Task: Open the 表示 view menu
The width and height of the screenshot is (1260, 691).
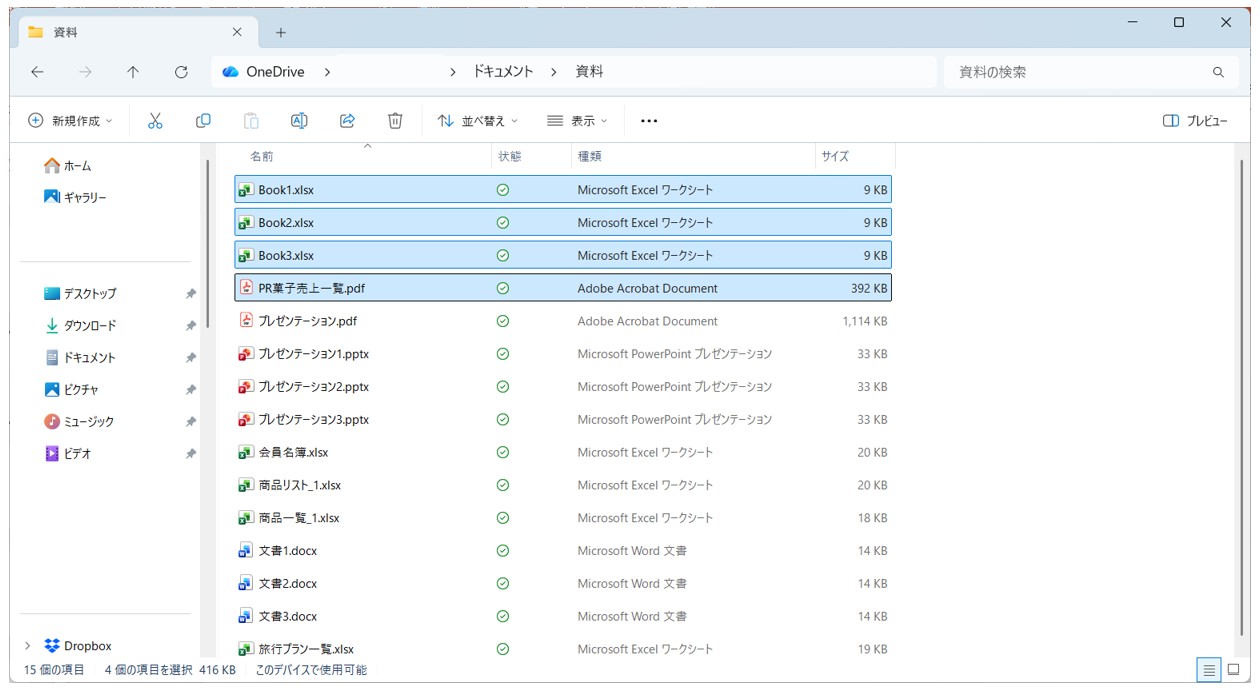Action: click(x=577, y=121)
